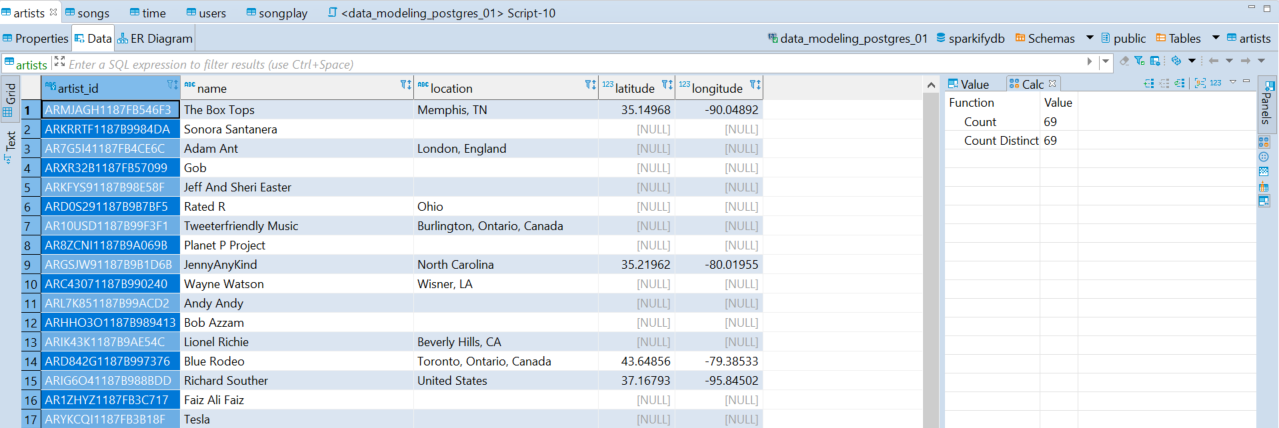Image resolution: width=1279 pixels, height=428 pixels.
Task: Click the expand filter panel icon
Action: (59, 62)
